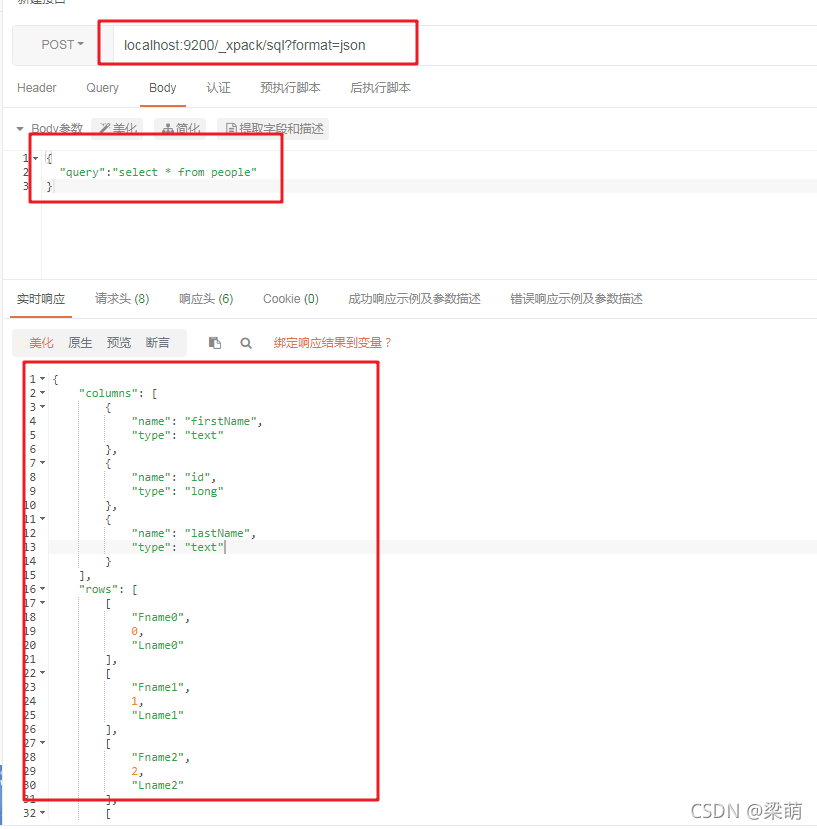Switch to the 预览 preview response view

tap(118, 342)
